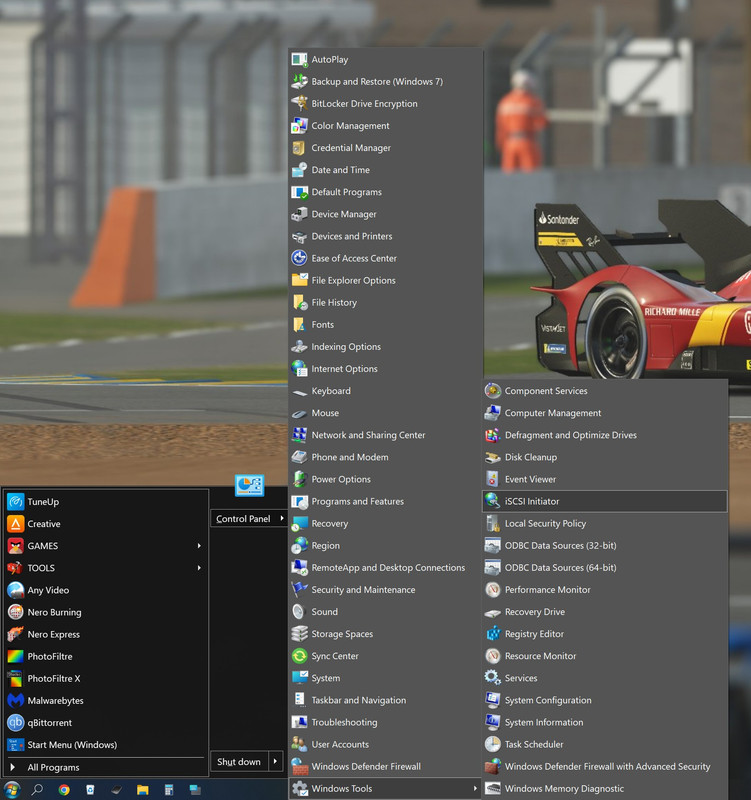Screen dimensions: 751x800
Task: Open Start Menu (Windows) entry
Action: 106,744
